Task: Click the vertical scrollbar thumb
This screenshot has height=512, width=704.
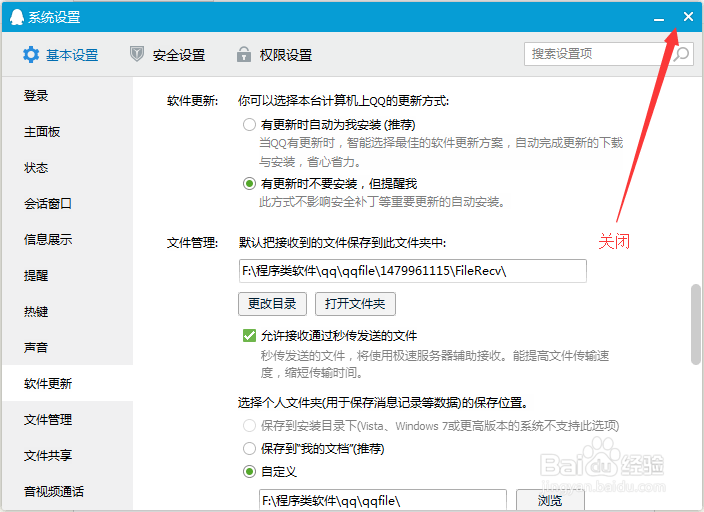Action: [696, 324]
